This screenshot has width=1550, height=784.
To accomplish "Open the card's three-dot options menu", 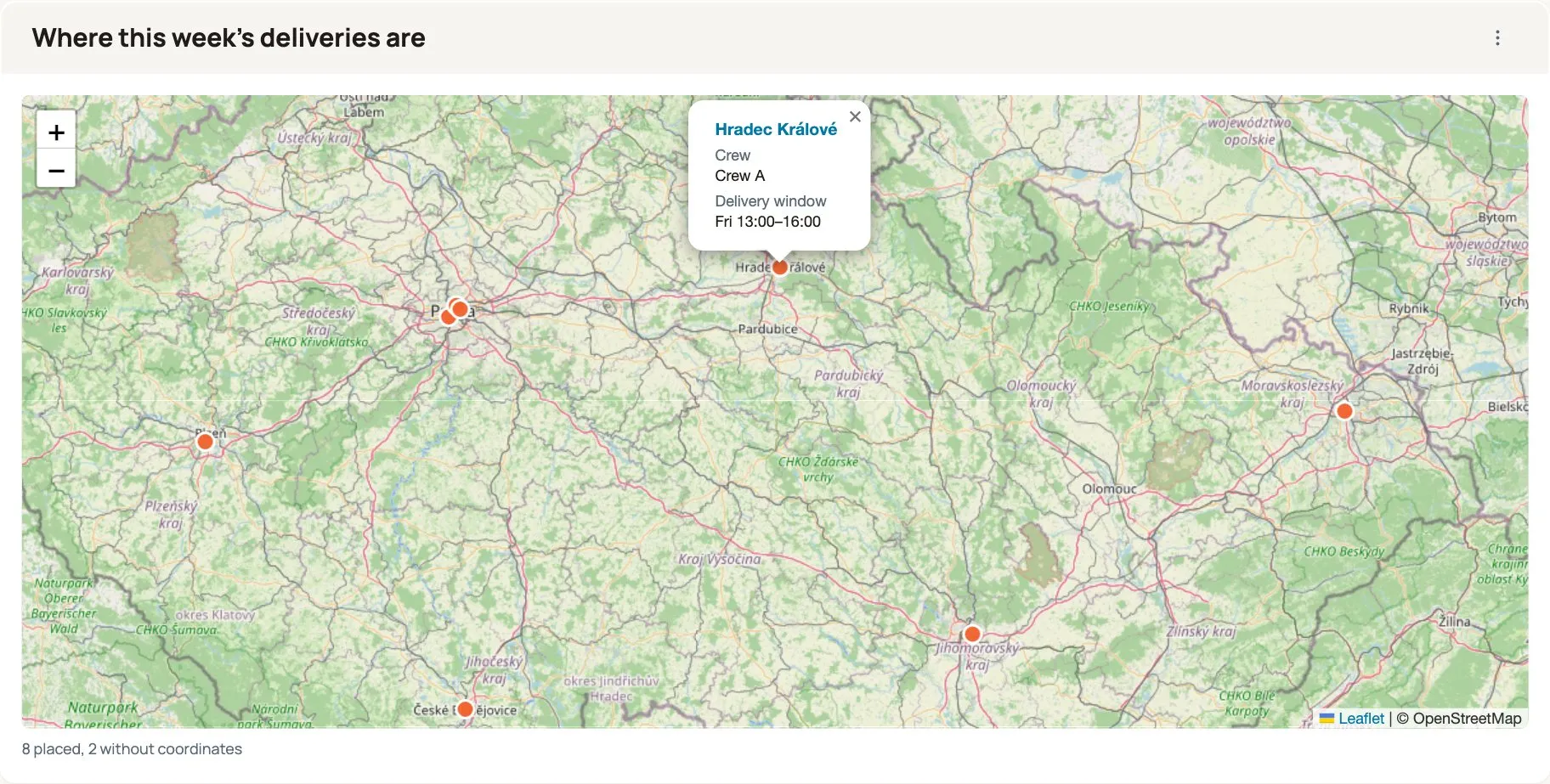I will tap(1497, 37).
